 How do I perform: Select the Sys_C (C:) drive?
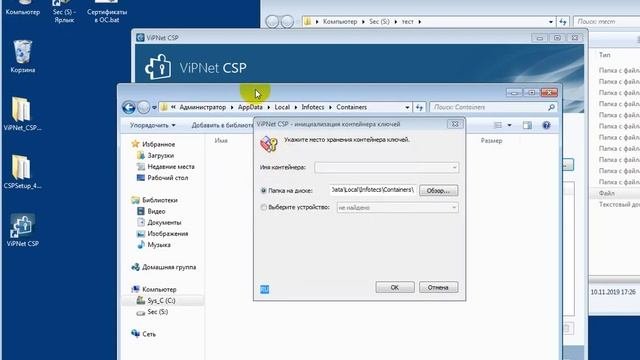click(161, 300)
